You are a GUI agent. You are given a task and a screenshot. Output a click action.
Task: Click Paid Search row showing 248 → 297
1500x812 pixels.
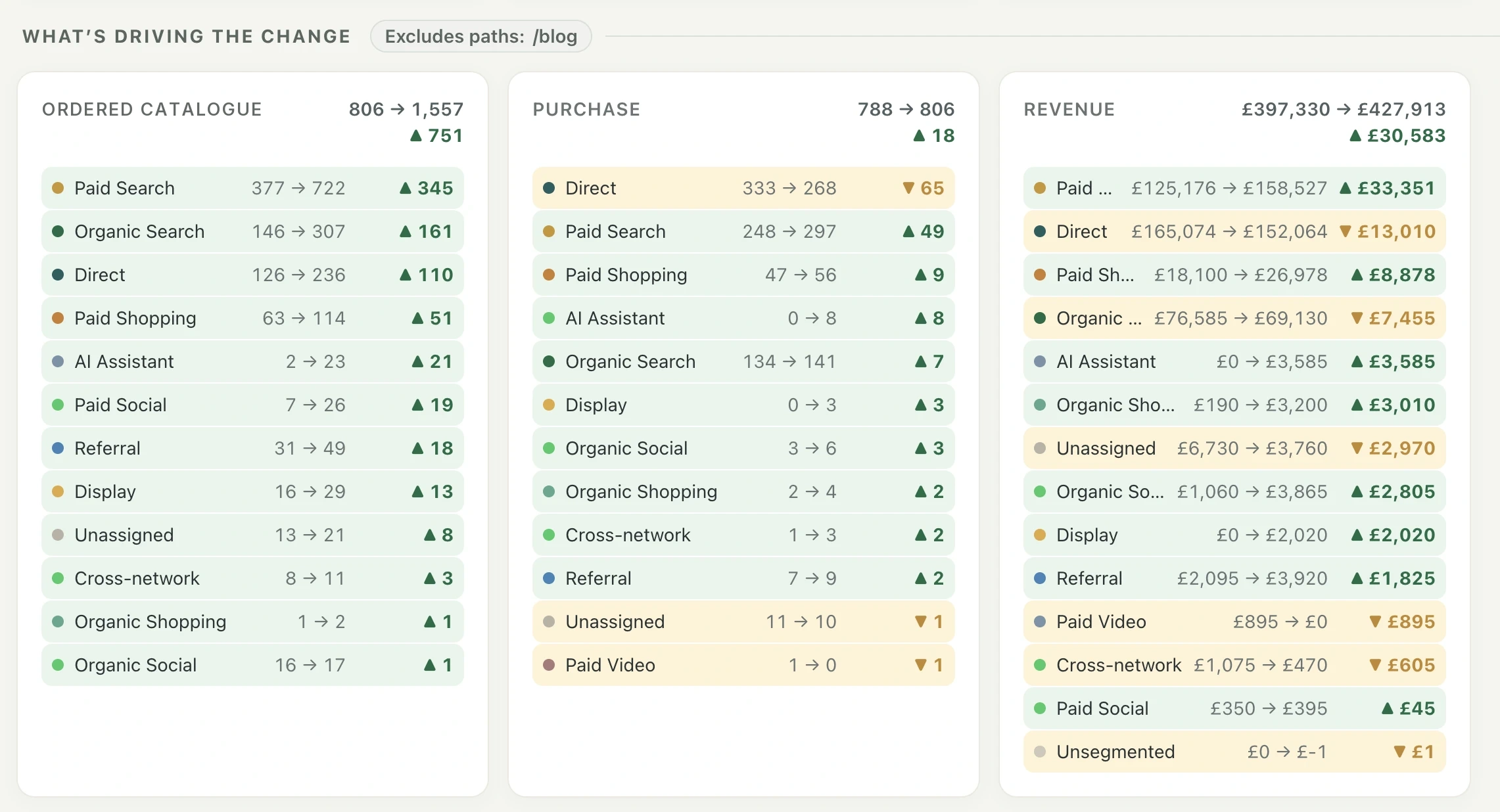pos(743,231)
